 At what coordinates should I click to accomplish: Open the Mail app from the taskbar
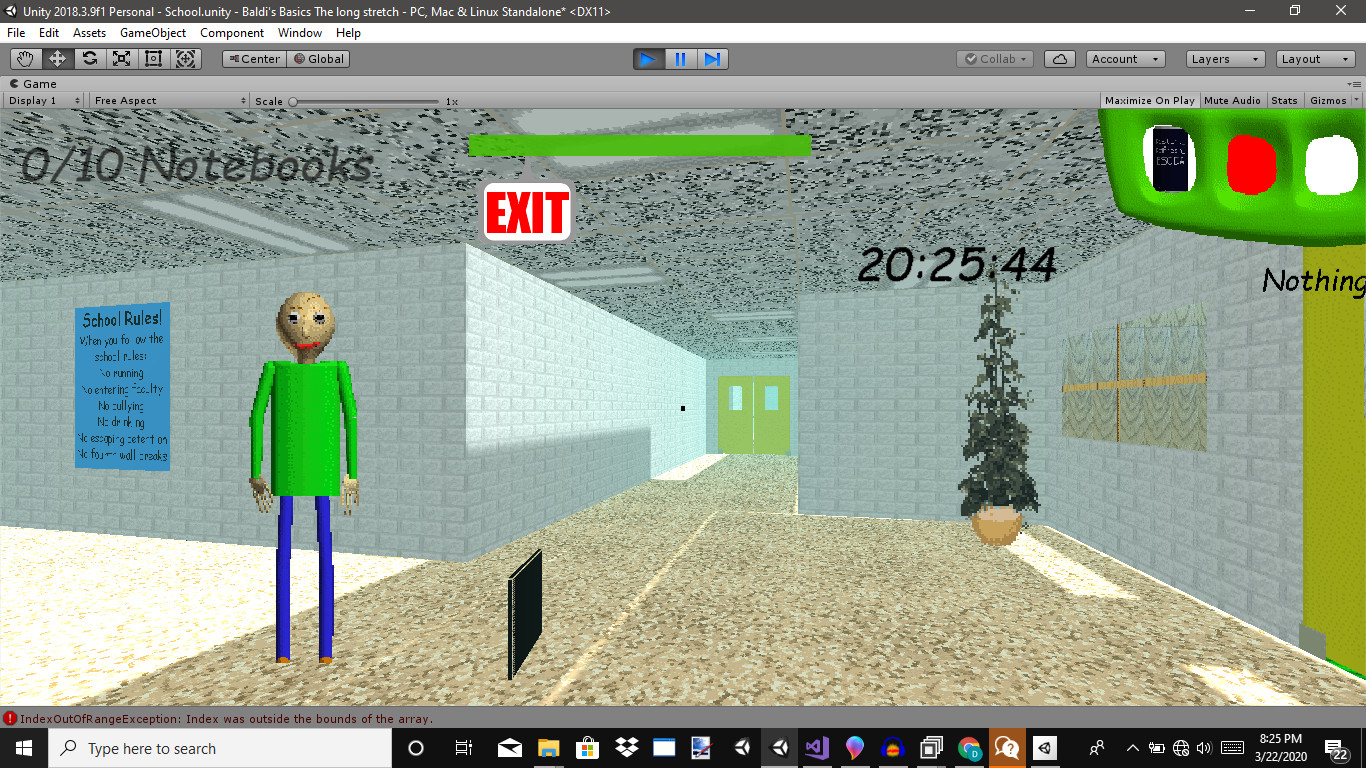click(510, 748)
